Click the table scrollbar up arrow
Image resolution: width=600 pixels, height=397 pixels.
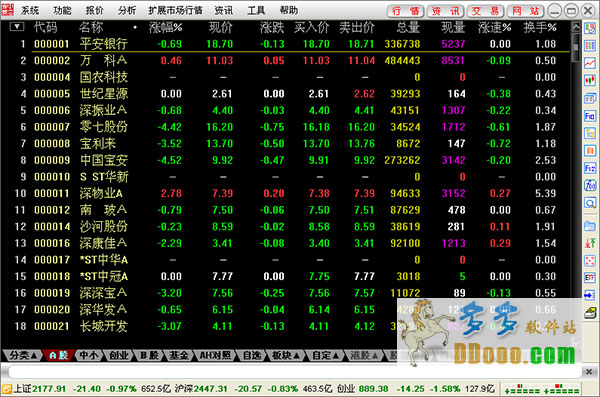pos(576,27)
